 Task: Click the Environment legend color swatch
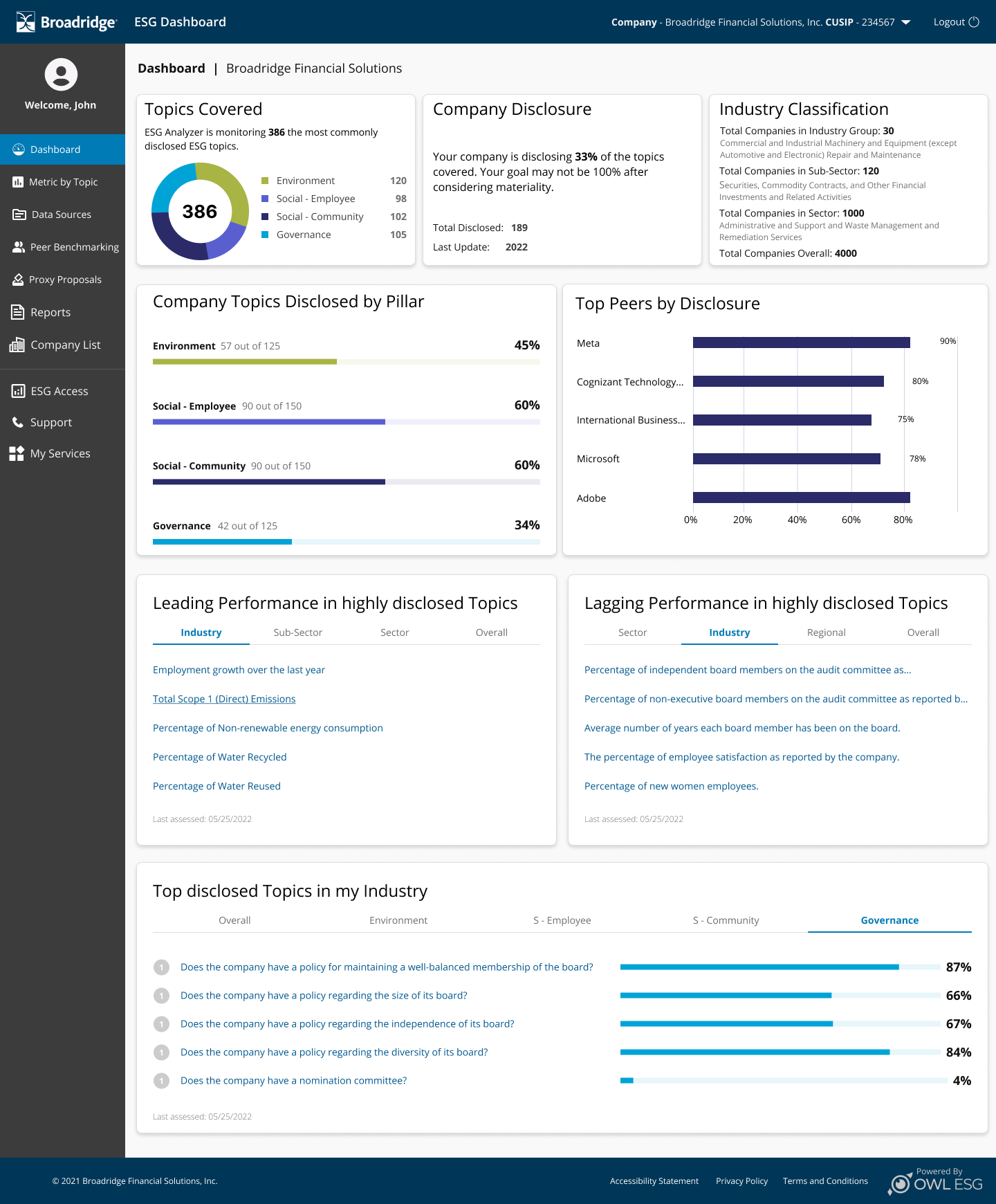pos(265,181)
